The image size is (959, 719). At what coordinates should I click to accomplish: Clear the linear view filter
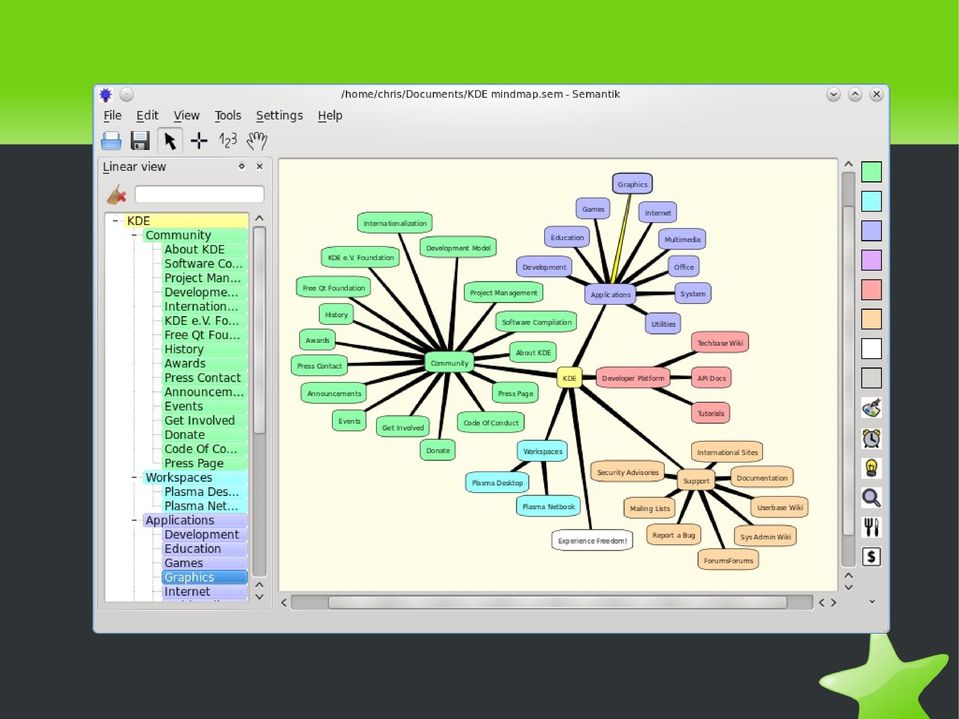point(116,195)
